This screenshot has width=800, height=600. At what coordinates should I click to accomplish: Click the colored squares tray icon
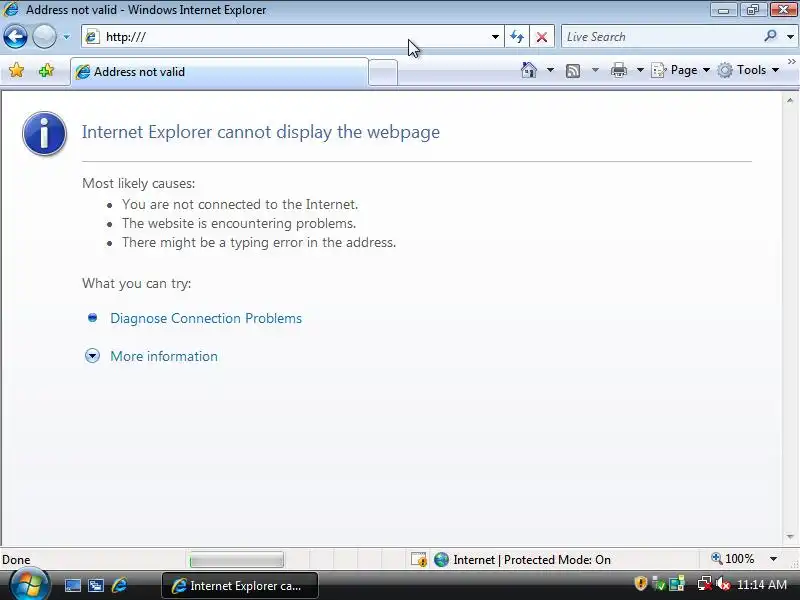(677, 584)
